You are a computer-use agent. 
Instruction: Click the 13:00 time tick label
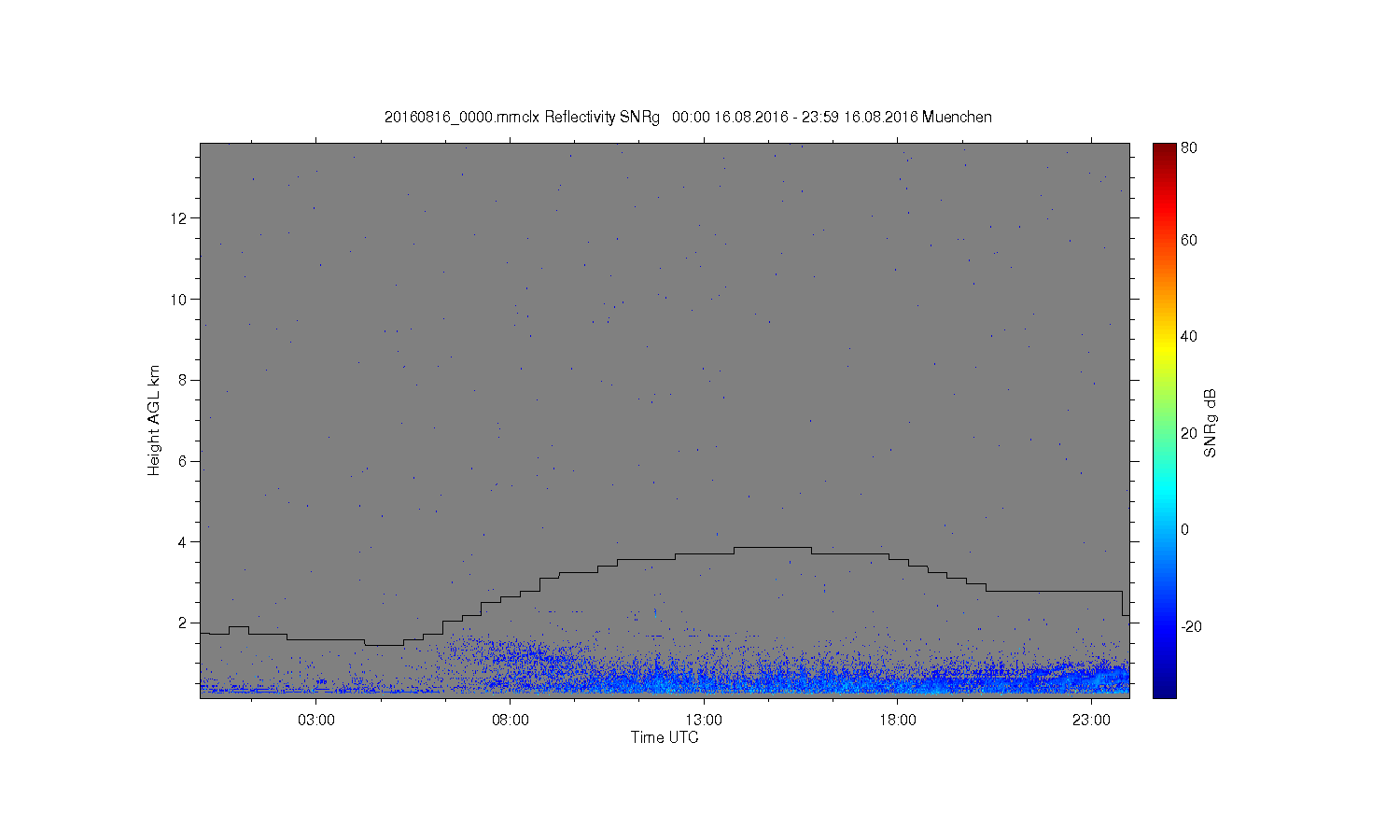[704, 721]
